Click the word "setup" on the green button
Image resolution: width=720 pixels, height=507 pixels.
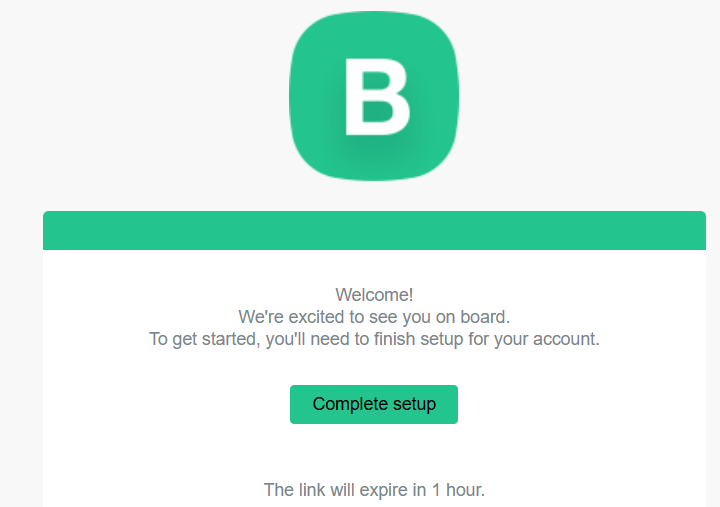(x=414, y=404)
